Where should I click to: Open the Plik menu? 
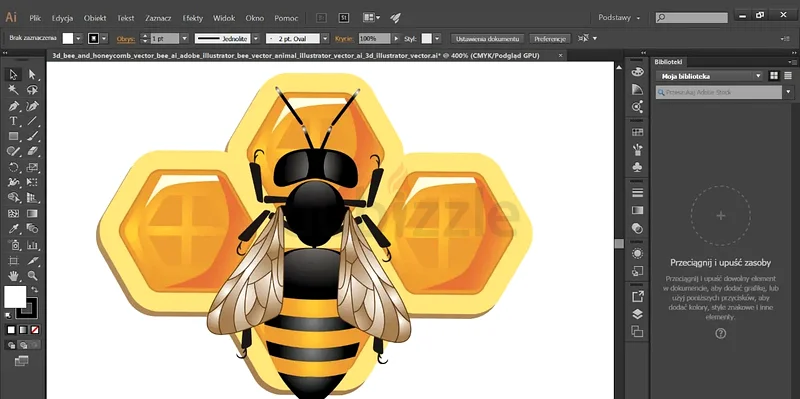click(35, 18)
